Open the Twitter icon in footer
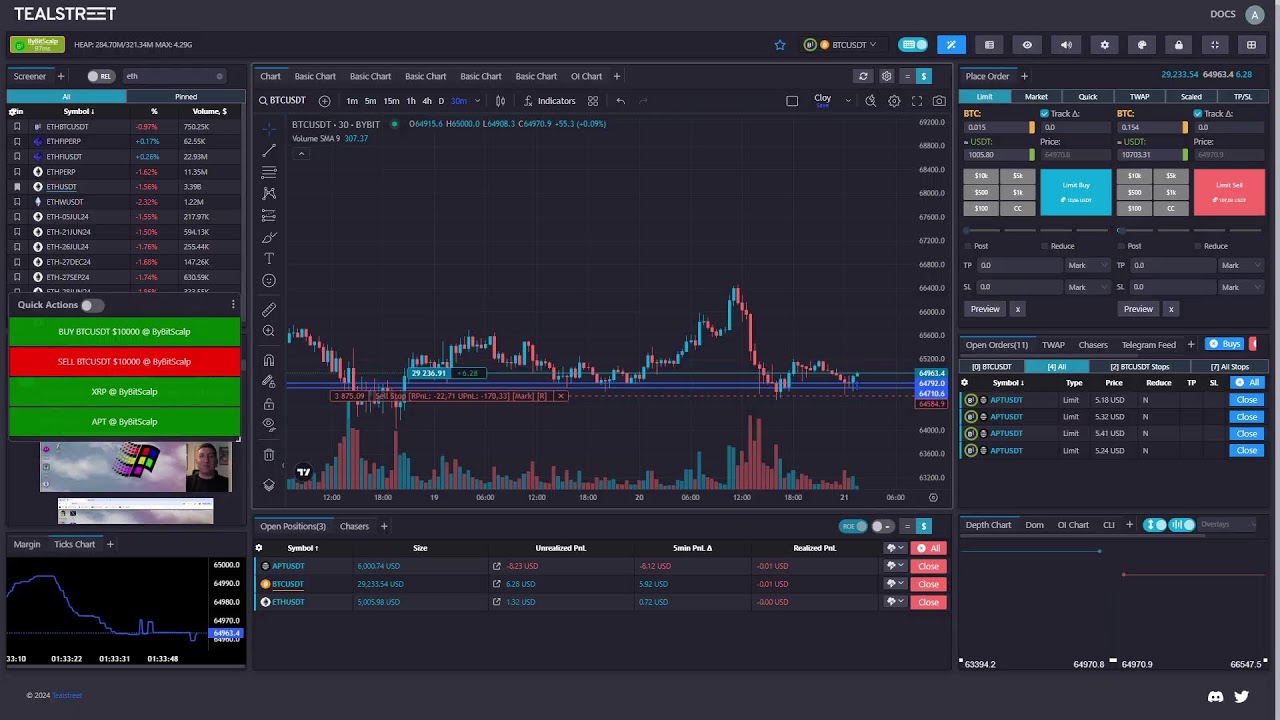 (1242, 696)
